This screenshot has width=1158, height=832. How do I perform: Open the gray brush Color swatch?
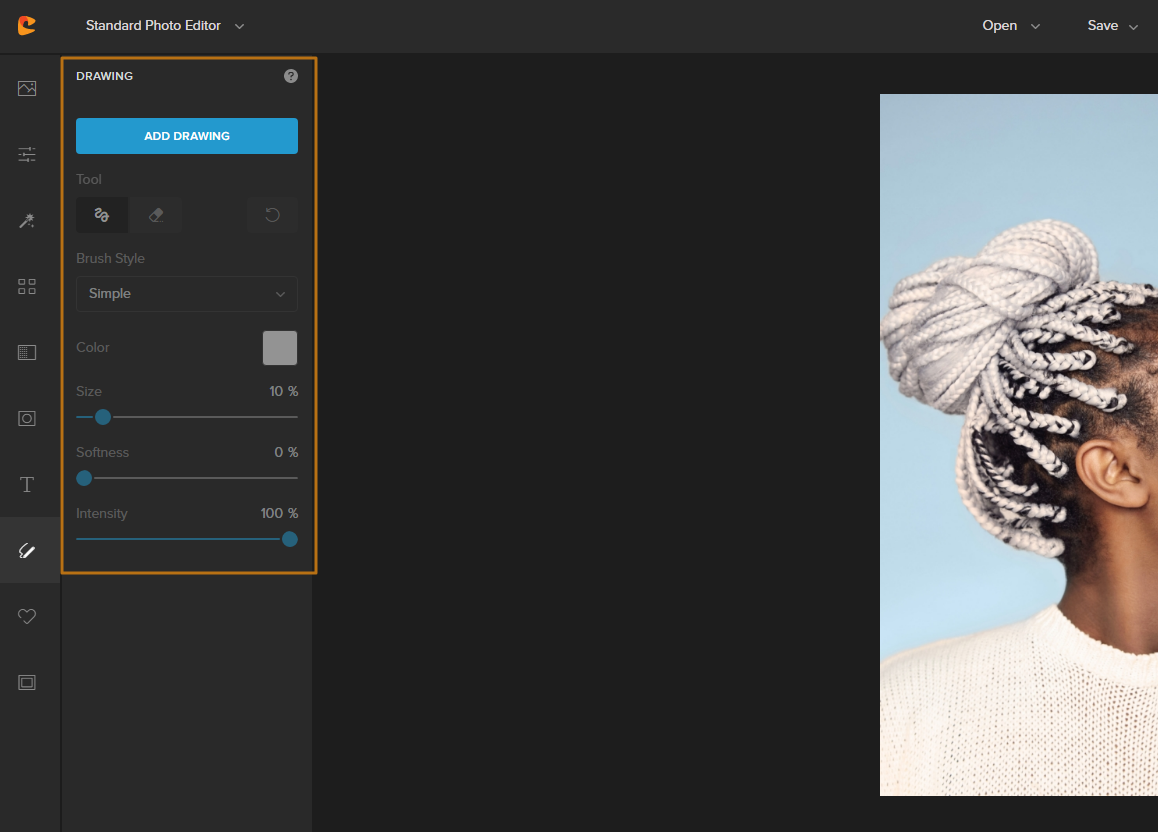point(280,348)
